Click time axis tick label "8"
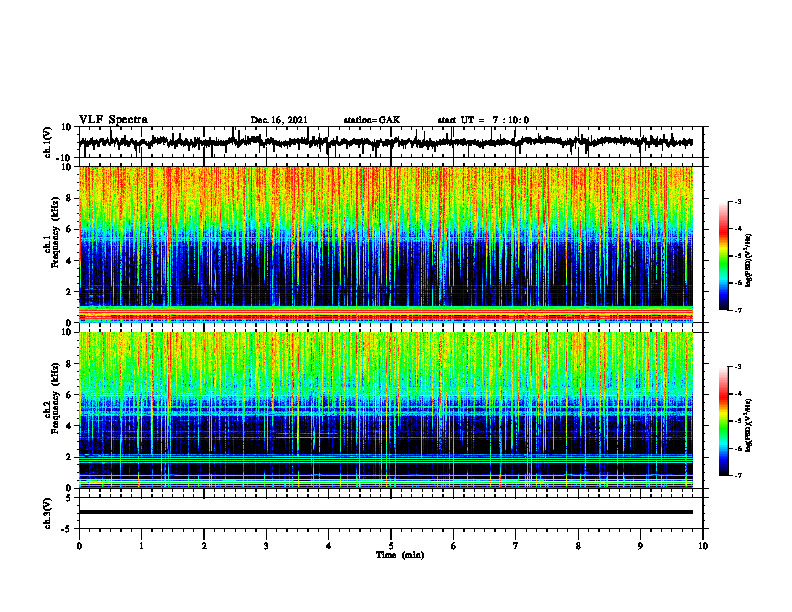This screenshot has height=612, width=792. click(578, 546)
